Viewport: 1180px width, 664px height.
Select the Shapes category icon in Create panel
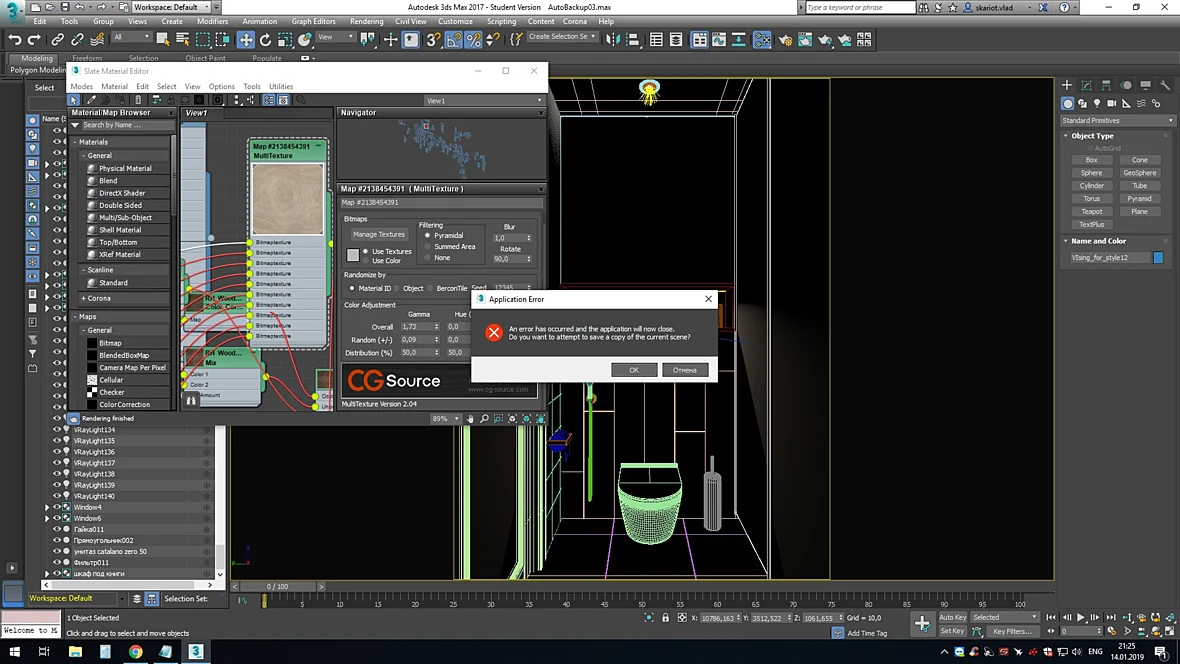point(1082,103)
